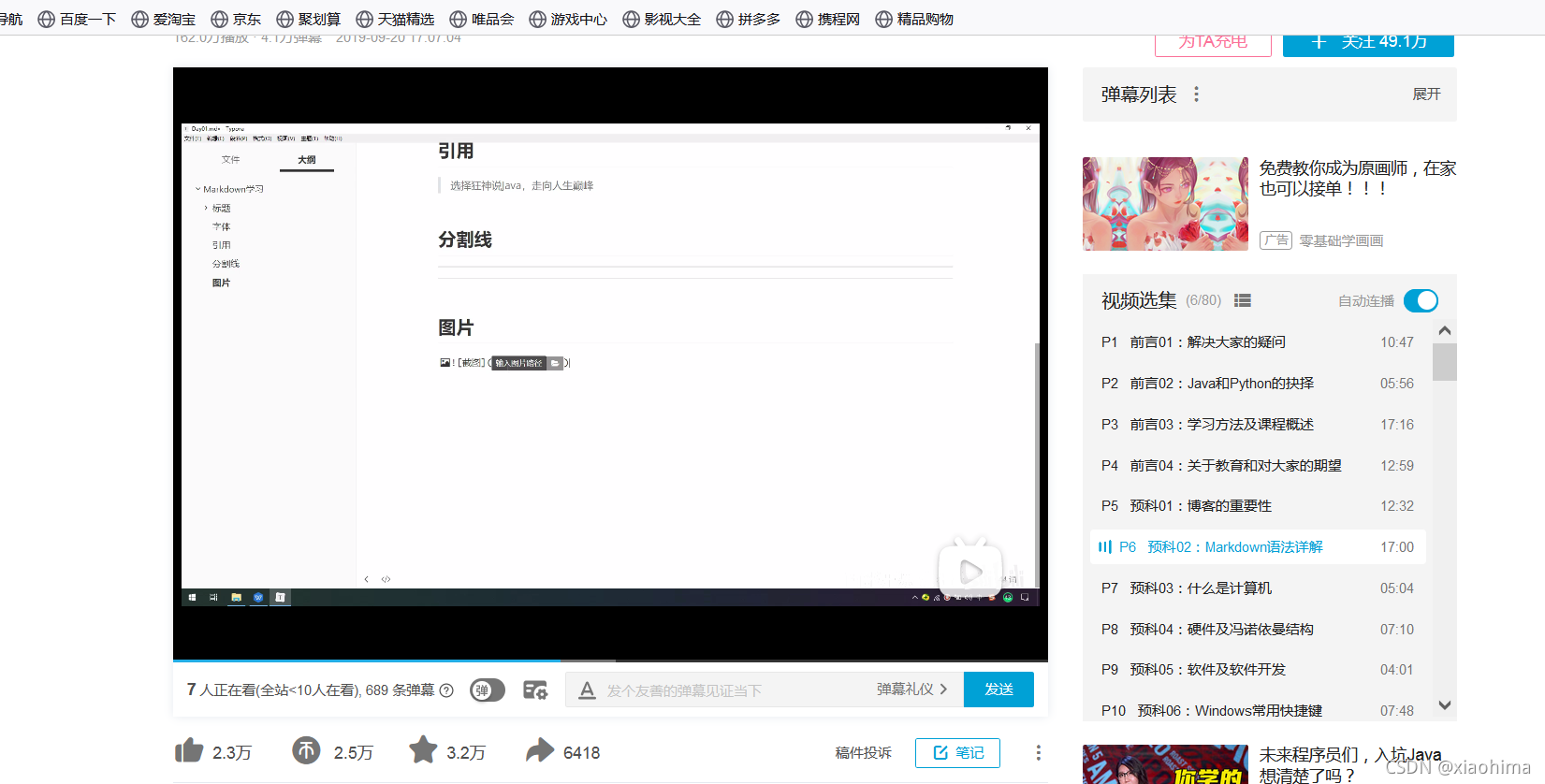Play P2 前言02：Java和Python的抉择
The height and width of the screenshot is (784, 1545).
pos(1258,384)
